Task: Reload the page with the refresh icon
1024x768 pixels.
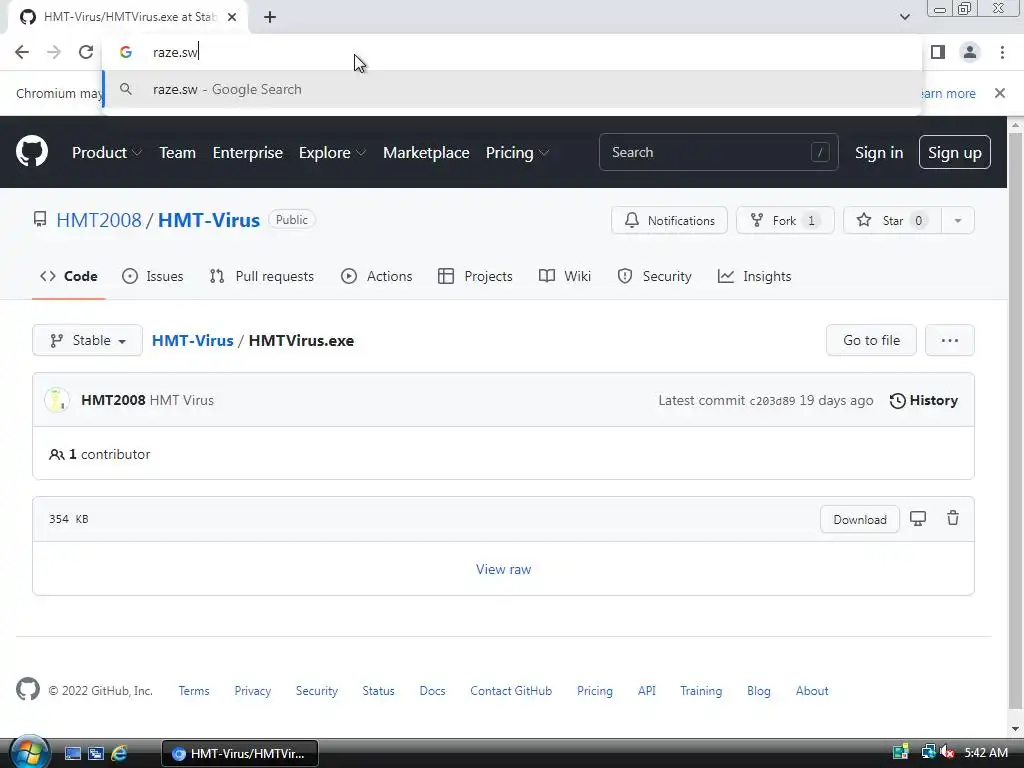Action: coord(86,52)
